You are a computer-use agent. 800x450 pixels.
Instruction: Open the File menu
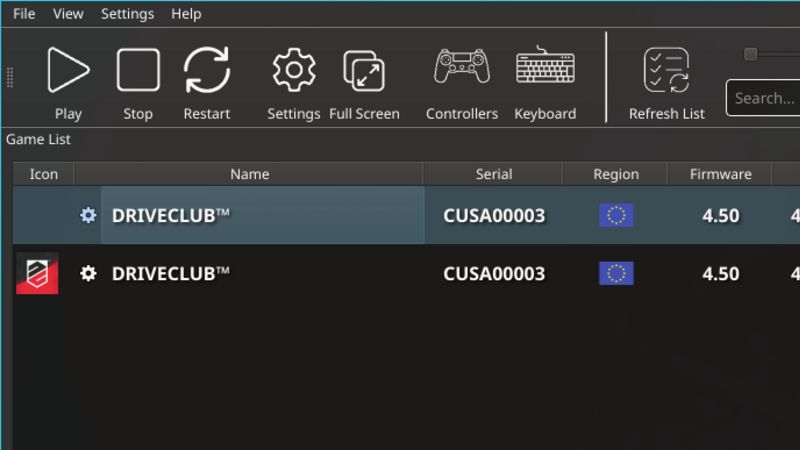(24, 14)
